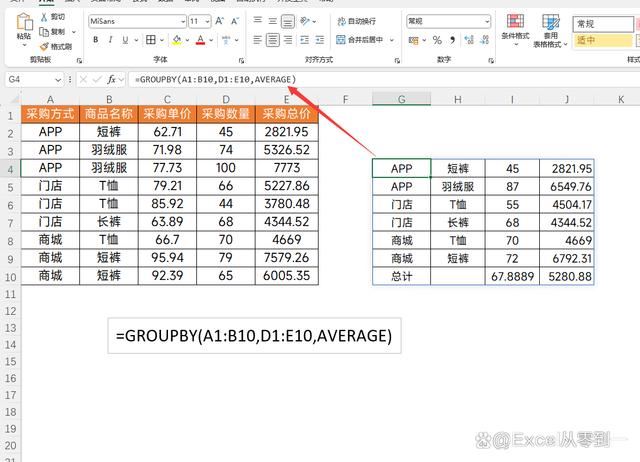Toggle align right horizontal alignment
Image resolution: width=640 pixels, height=462 pixels.
pos(288,40)
